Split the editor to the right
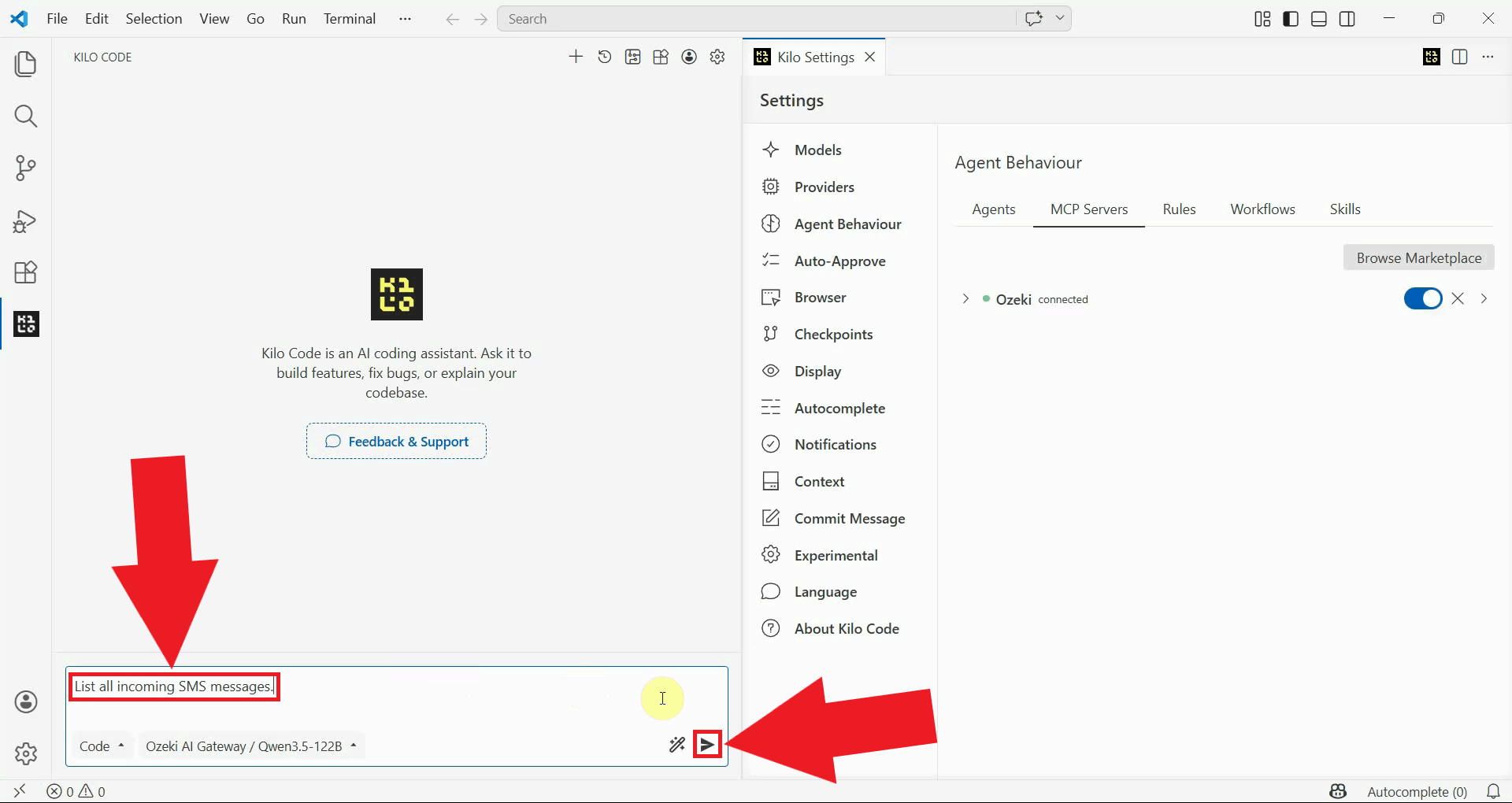The width and height of the screenshot is (1512, 803). pyautogui.click(x=1459, y=57)
